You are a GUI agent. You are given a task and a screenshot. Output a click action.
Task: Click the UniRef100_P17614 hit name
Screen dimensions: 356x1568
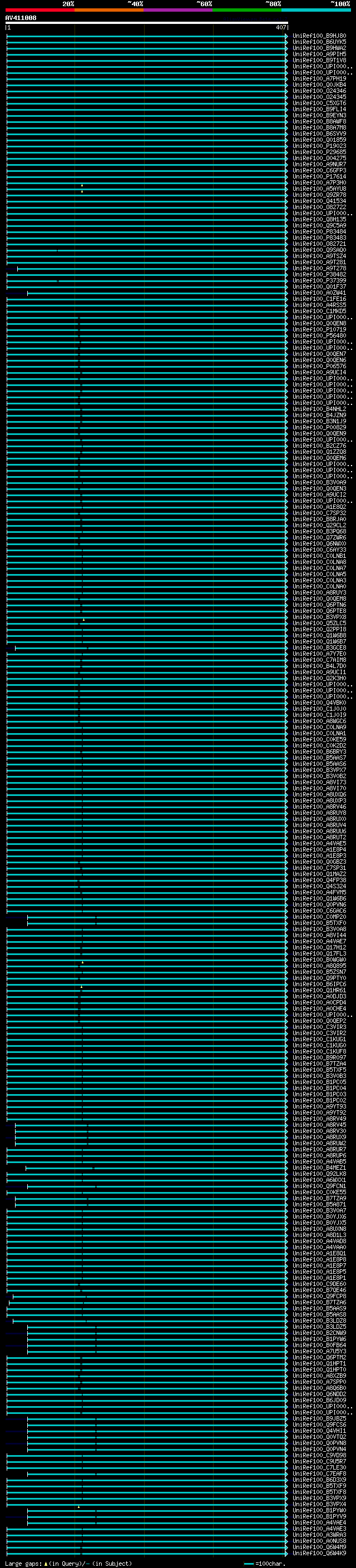coord(319,177)
